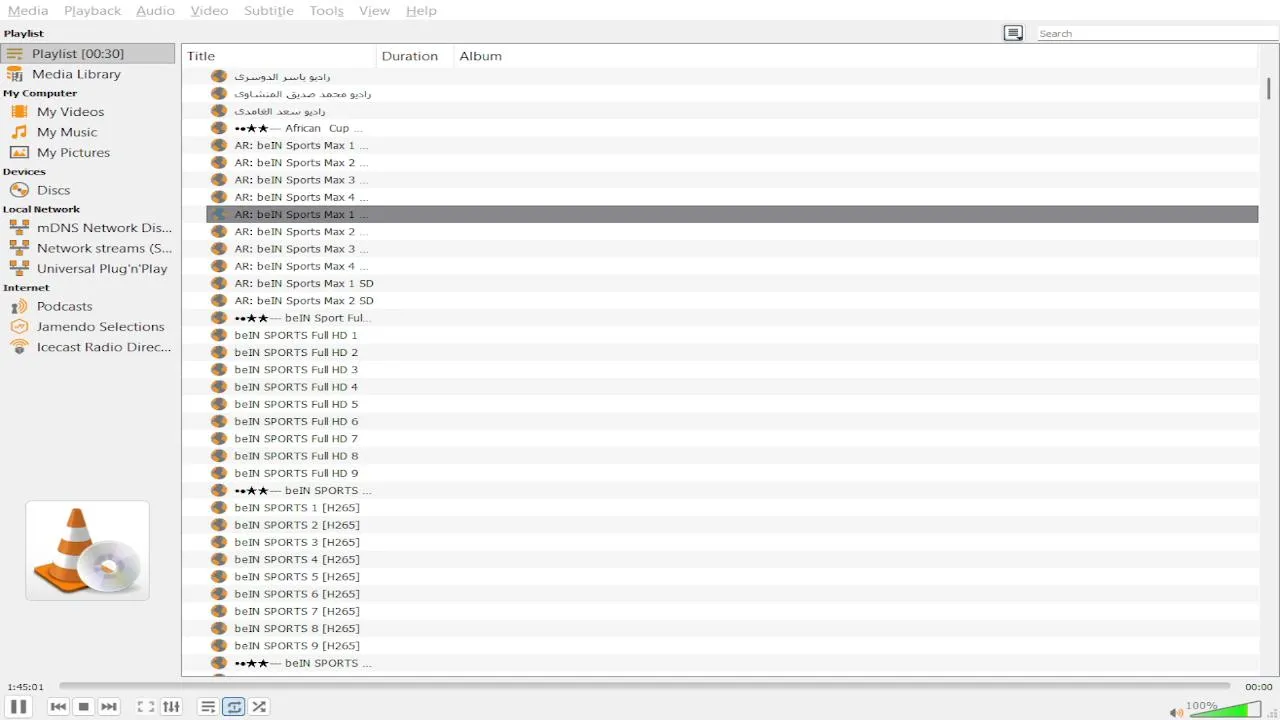The width and height of the screenshot is (1280, 720).
Task: Skip to previous media item
Action: point(58,706)
